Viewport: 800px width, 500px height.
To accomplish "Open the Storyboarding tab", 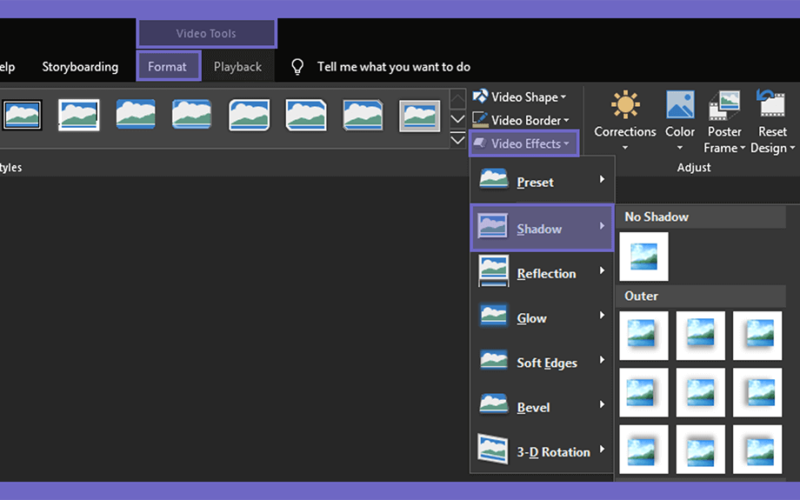I will (x=80, y=66).
